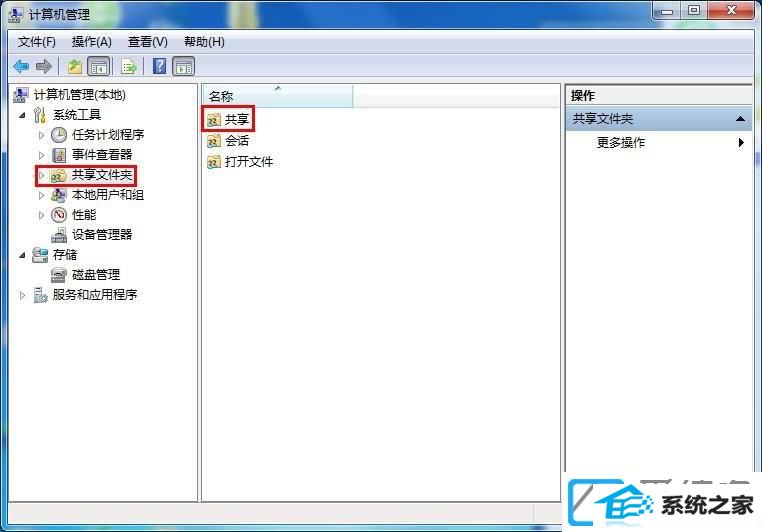Collapse the 系统工具 tree node

(x=22, y=115)
